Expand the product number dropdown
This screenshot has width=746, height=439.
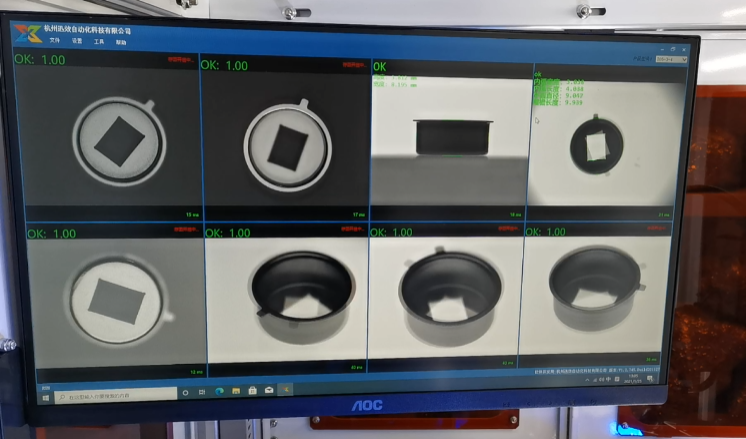(671, 59)
